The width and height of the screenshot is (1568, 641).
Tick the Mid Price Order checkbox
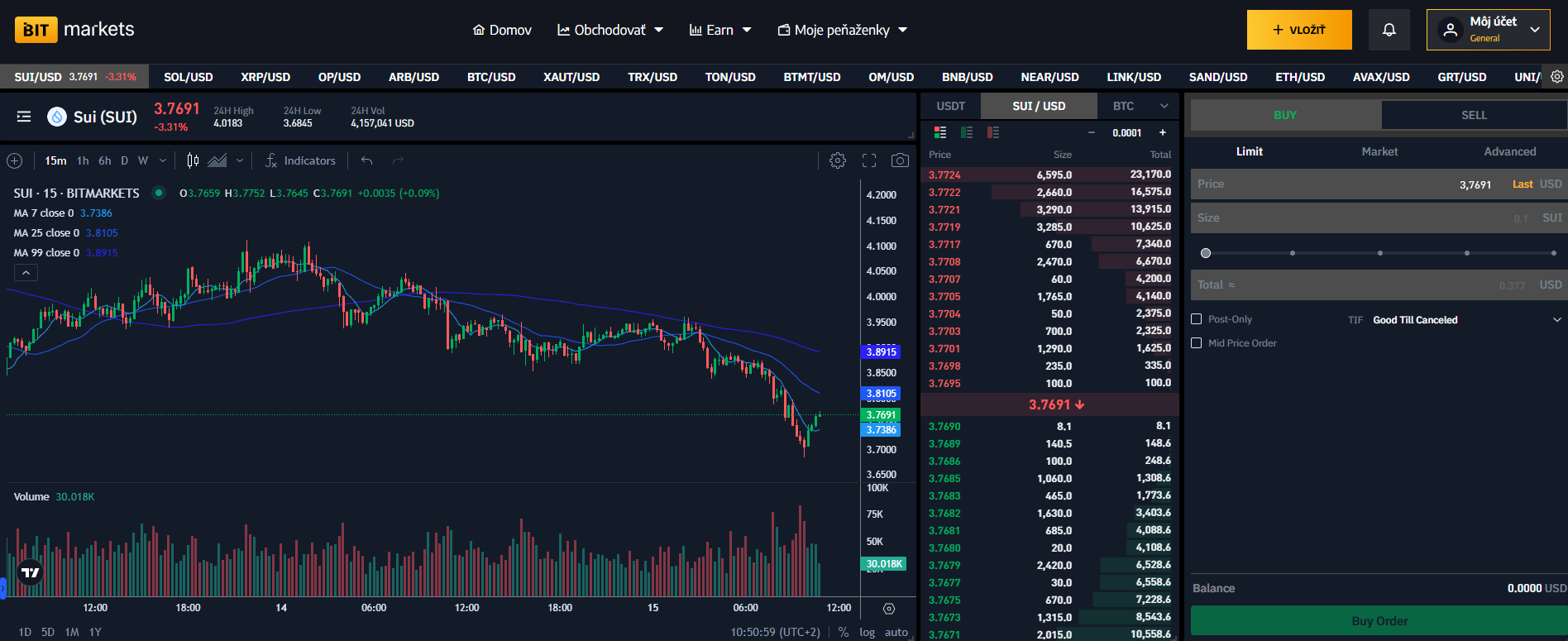[1196, 343]
